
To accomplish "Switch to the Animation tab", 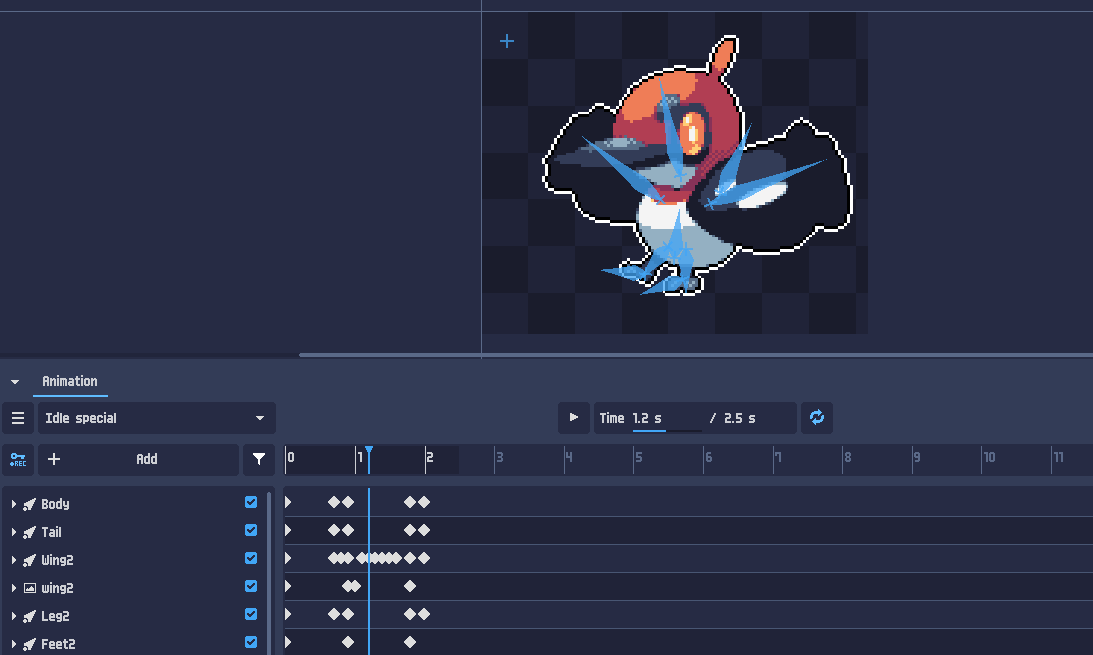I will point(70,381).
